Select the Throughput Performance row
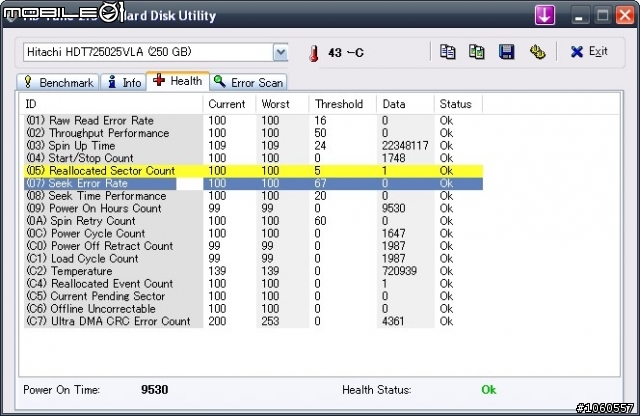Viewport: 640px width, 416px height. point(253,133)
